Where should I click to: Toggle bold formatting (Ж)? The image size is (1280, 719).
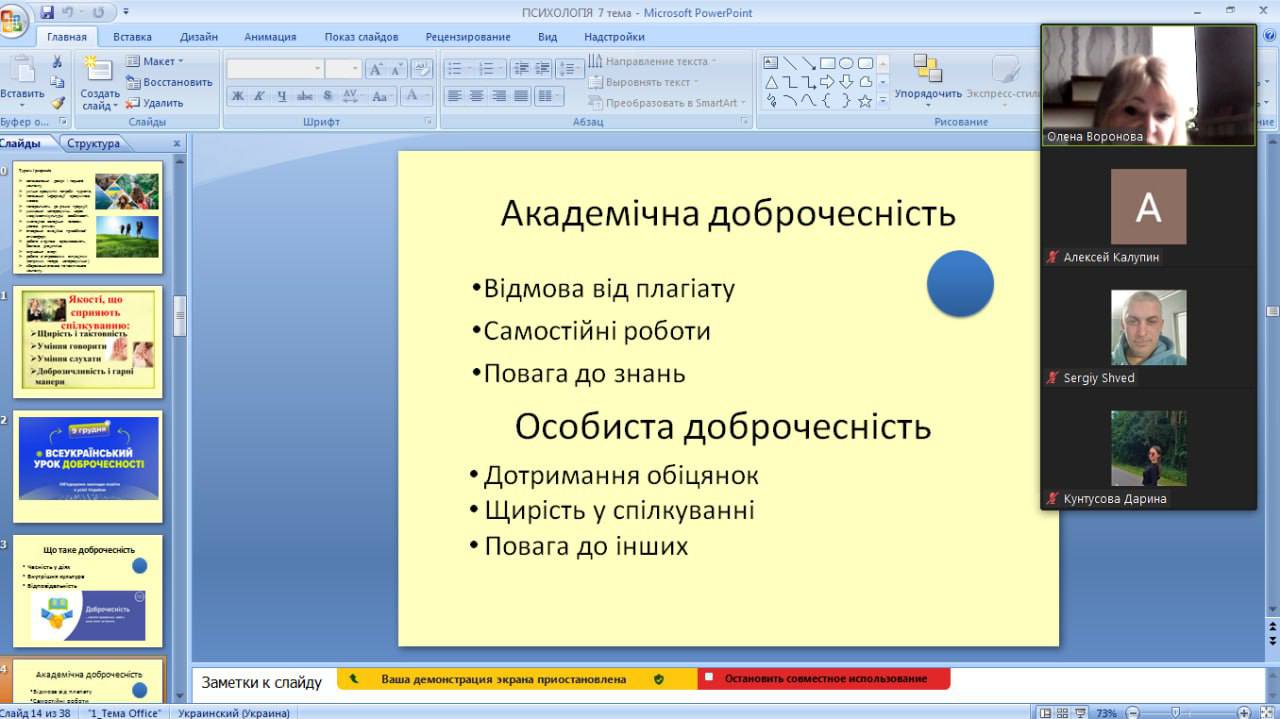tap(238, 96)
